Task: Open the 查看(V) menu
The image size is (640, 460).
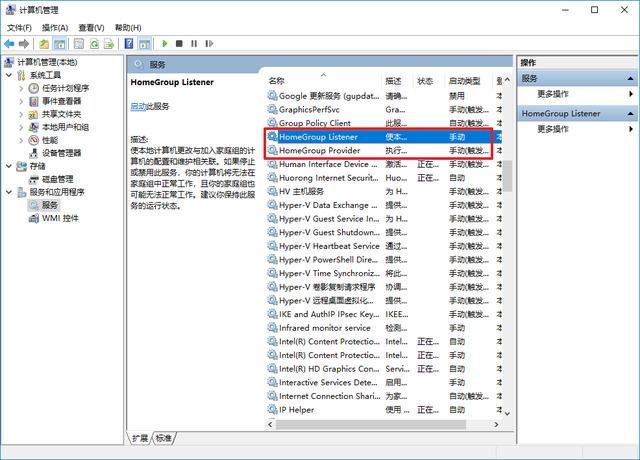Action: 91,28
